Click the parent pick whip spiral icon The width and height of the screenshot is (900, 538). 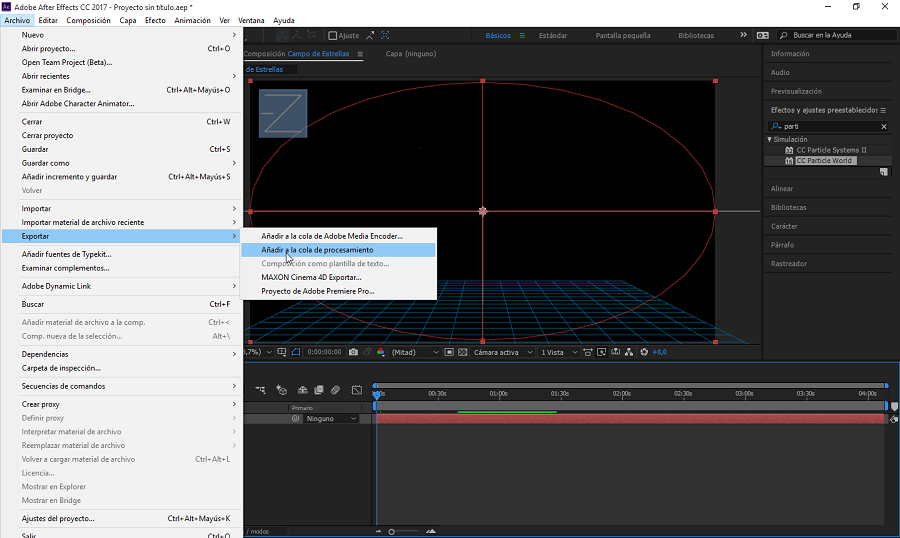point(296,419)
